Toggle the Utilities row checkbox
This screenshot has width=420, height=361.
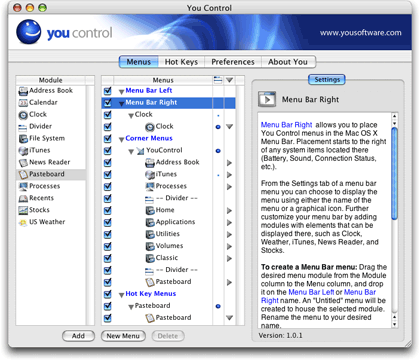pyautogui.click(x=107, y=234)
